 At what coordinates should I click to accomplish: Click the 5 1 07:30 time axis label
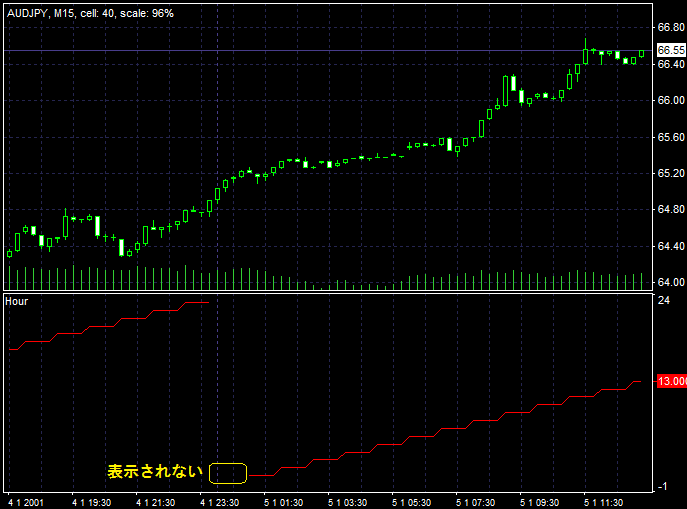475,502
